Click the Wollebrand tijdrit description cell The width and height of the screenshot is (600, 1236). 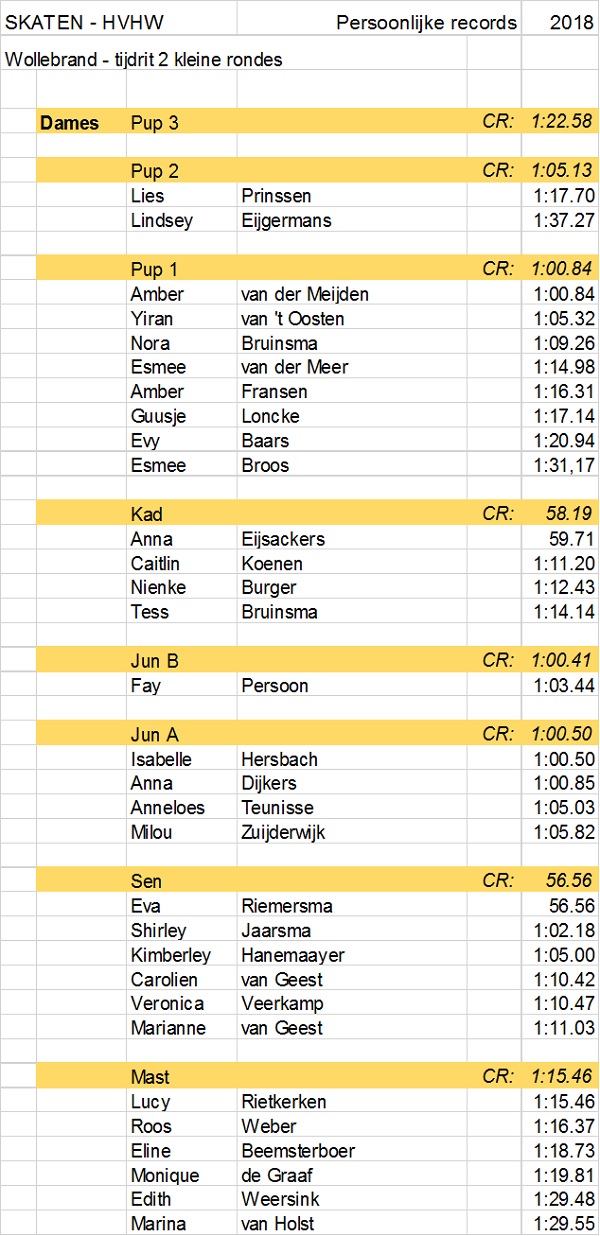coord(144,60)
